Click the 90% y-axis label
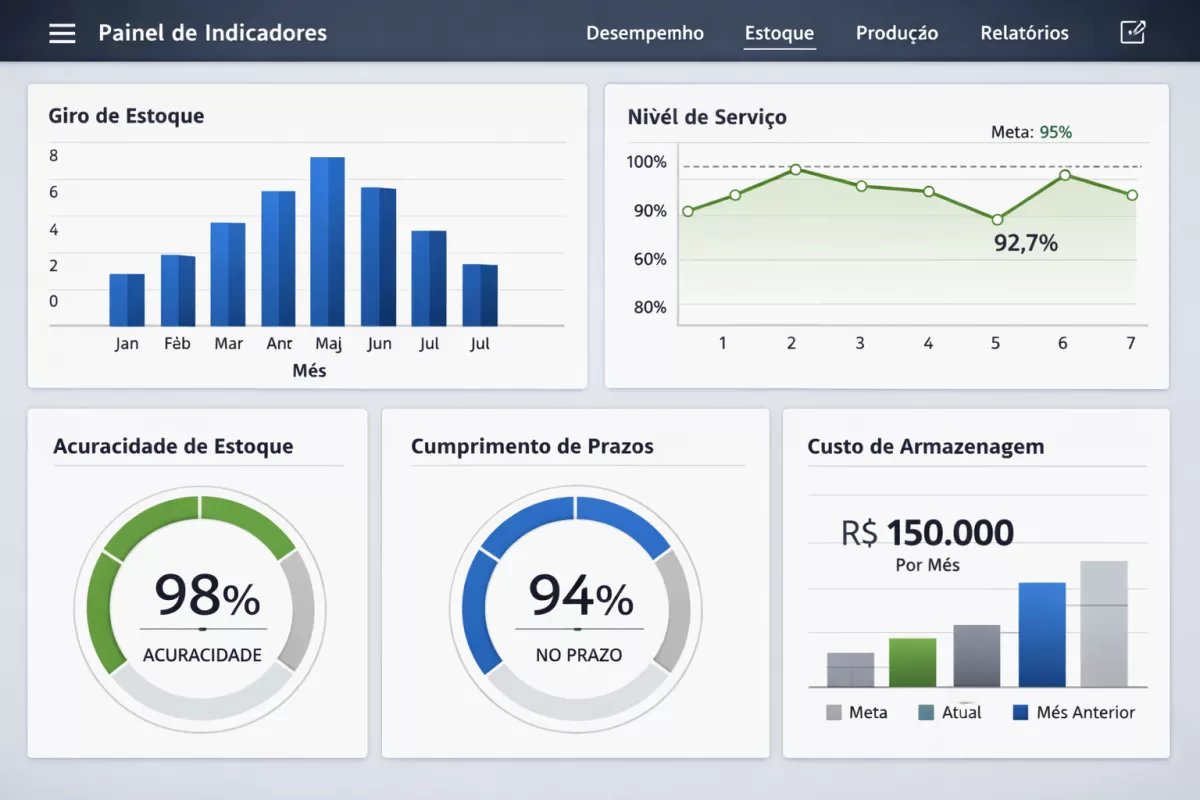Screen dimensions: 1200x800 coord(650,210)
